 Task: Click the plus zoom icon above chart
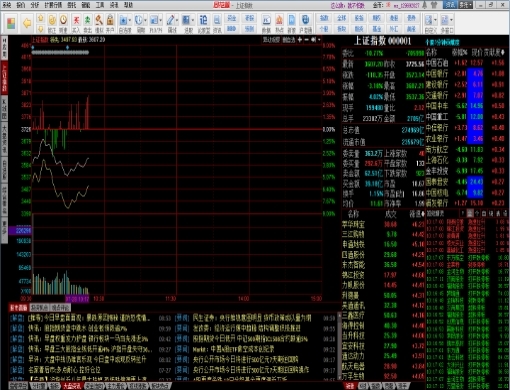coord(300,40)
